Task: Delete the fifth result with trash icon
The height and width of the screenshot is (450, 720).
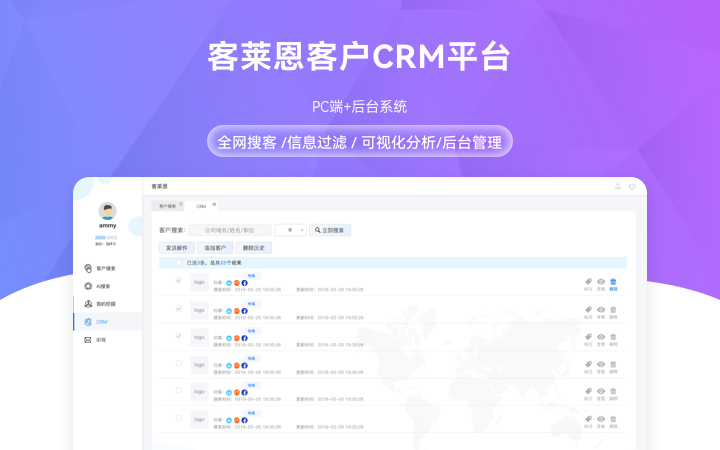Action: (x=613, y=391)
